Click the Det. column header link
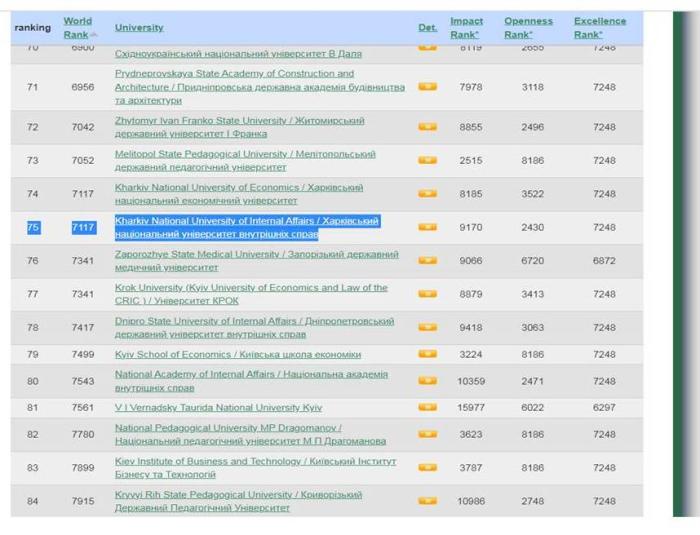The image size is (700, 535). click(427, 27)
